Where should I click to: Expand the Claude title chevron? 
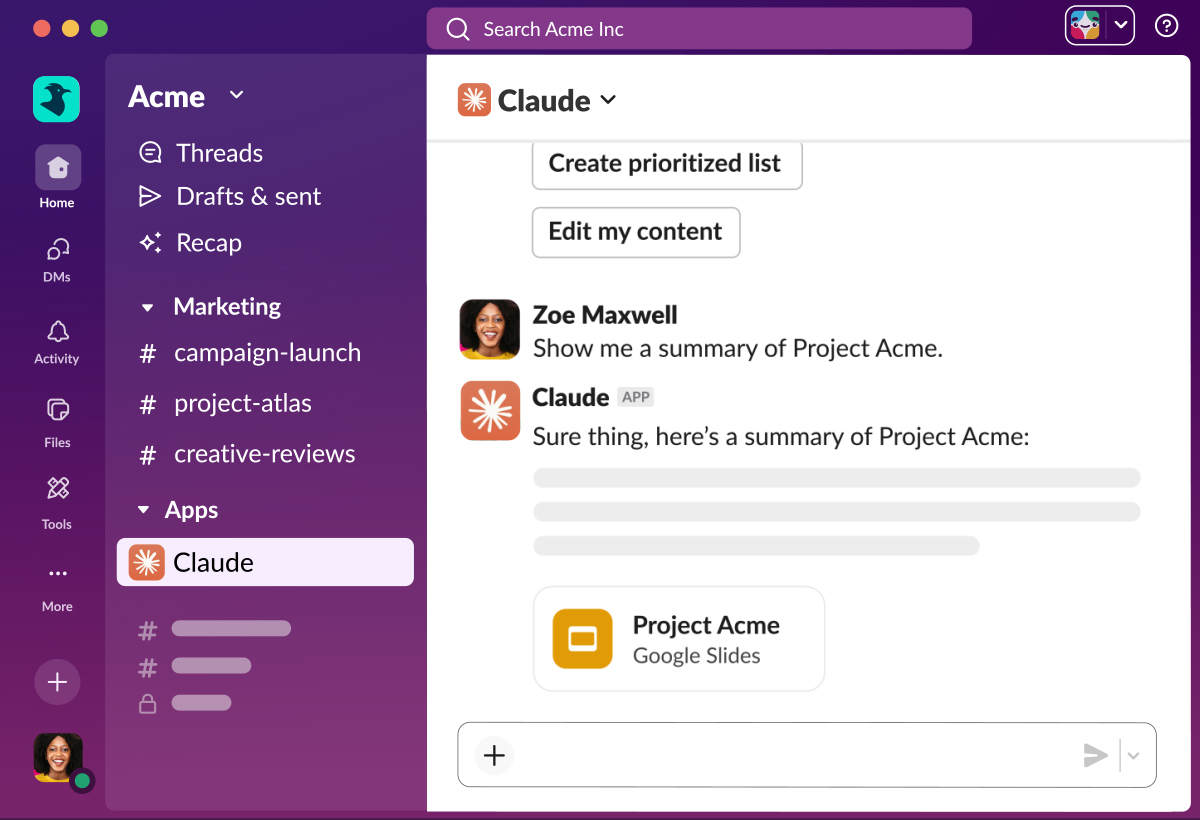click(608, 101)
